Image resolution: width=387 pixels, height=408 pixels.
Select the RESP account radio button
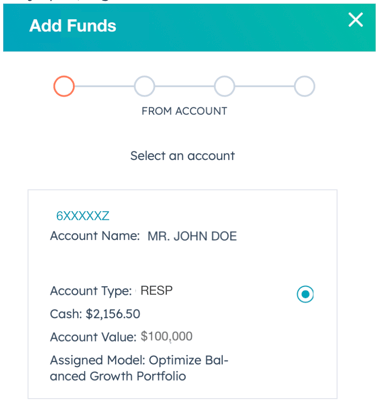[305, 294]
